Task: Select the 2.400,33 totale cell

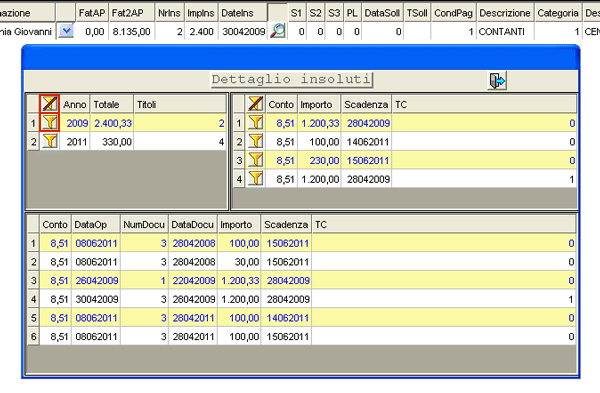Action: (112, 123)
